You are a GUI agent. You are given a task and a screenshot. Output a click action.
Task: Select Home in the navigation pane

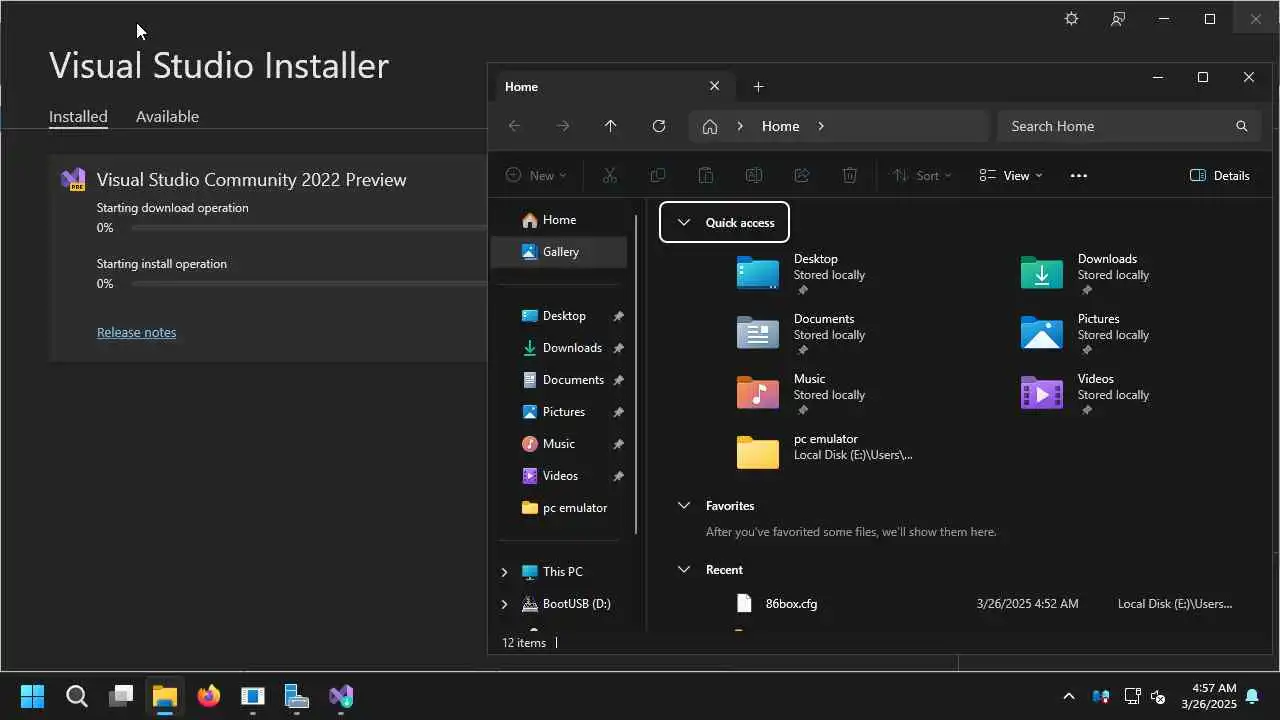559,220
